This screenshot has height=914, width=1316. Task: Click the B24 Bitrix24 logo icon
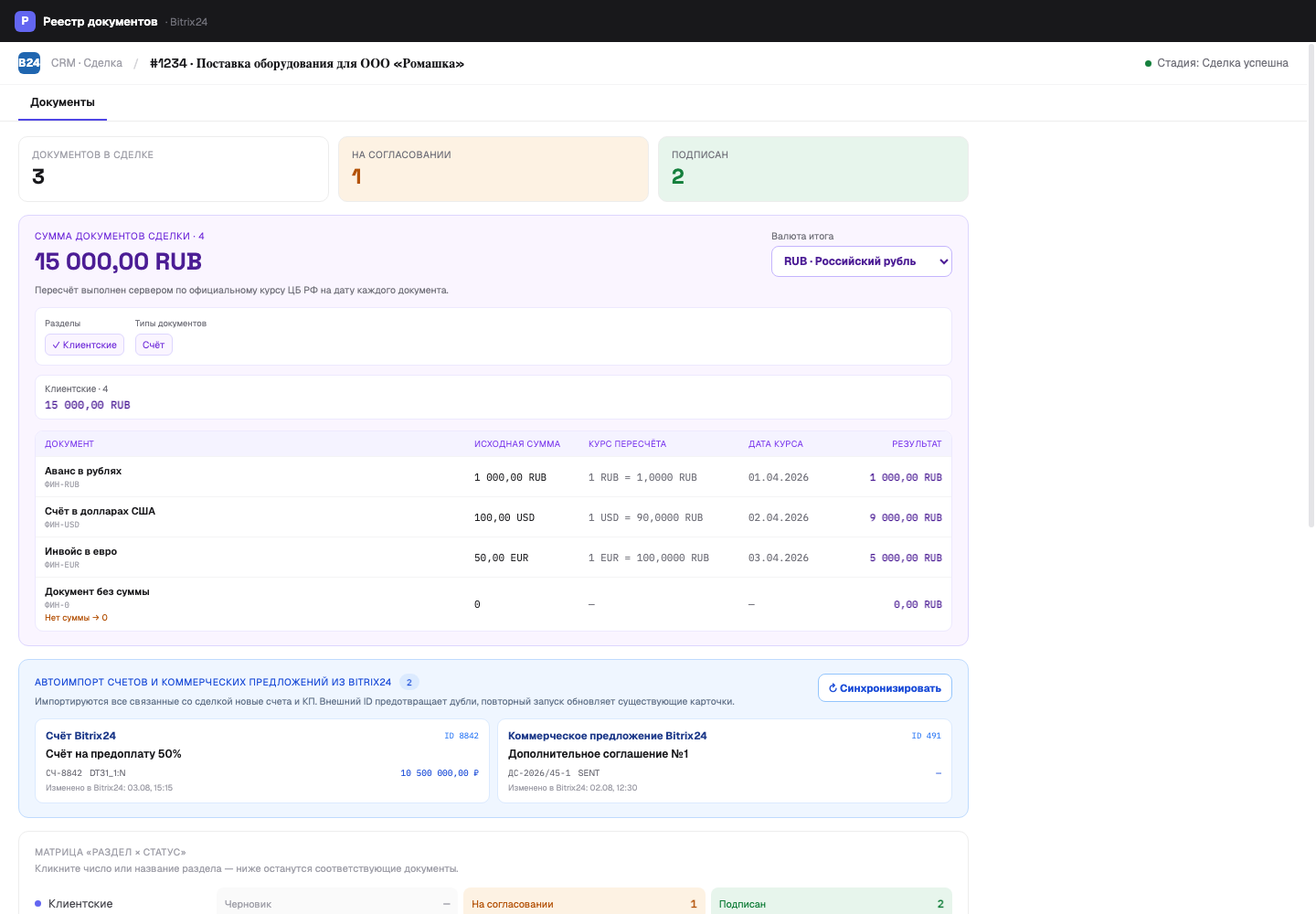coord(29,63)
